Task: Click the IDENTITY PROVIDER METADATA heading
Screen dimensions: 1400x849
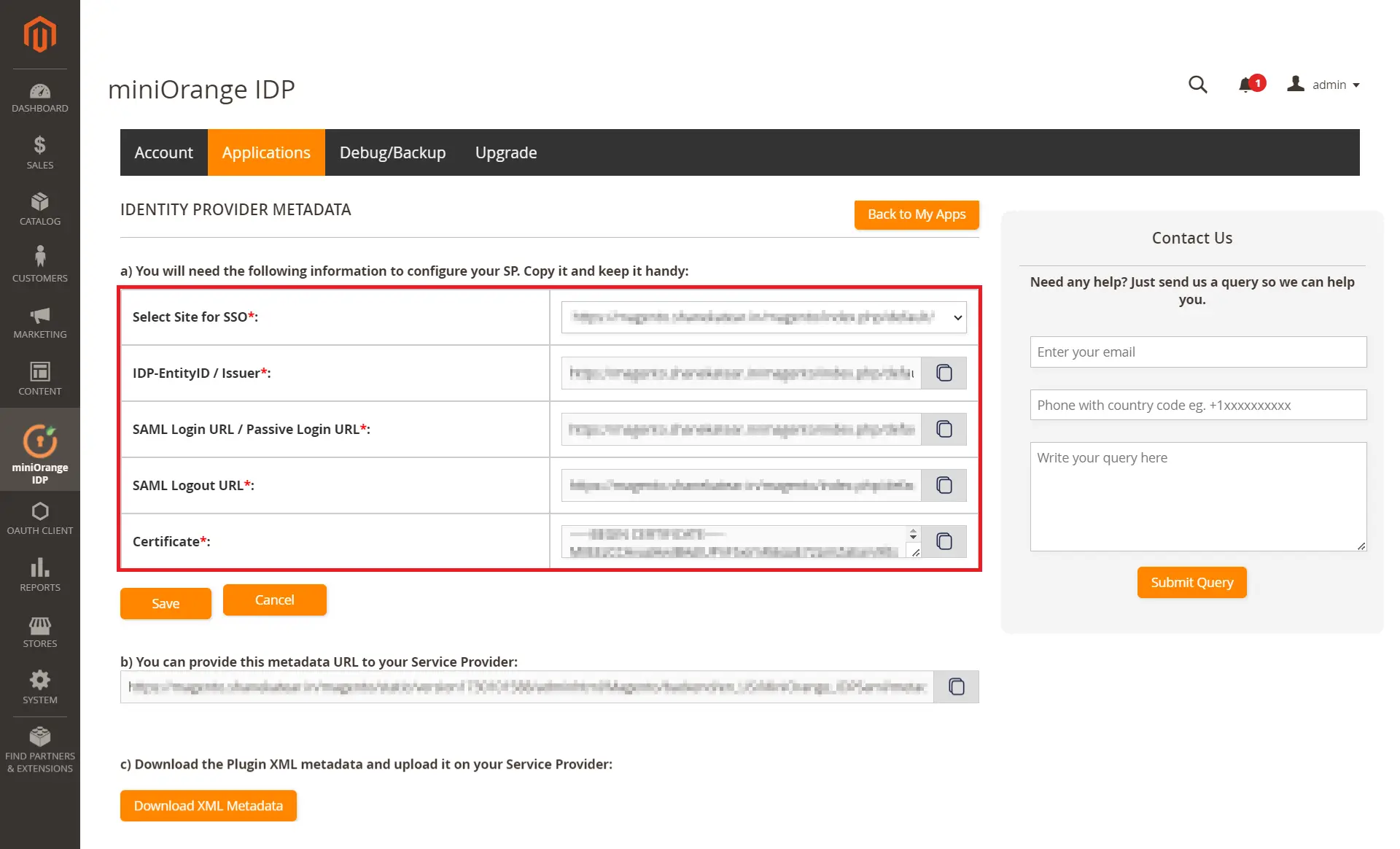Action: point(236,210)
